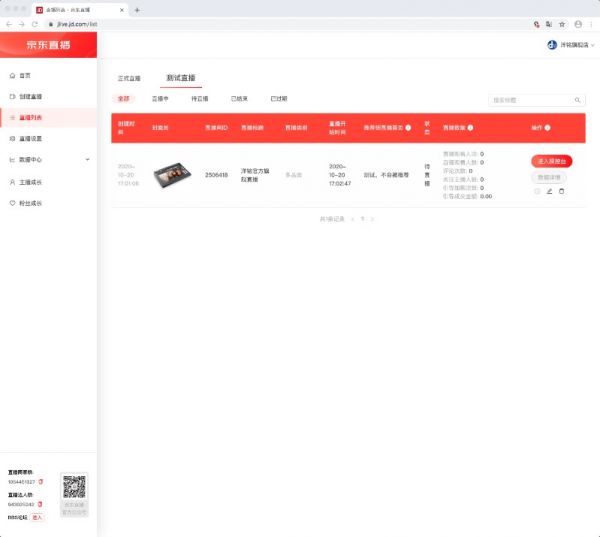Open the browser three-dot menu
Viewport: 600px width, 537px height.
(x=591, y=24)
